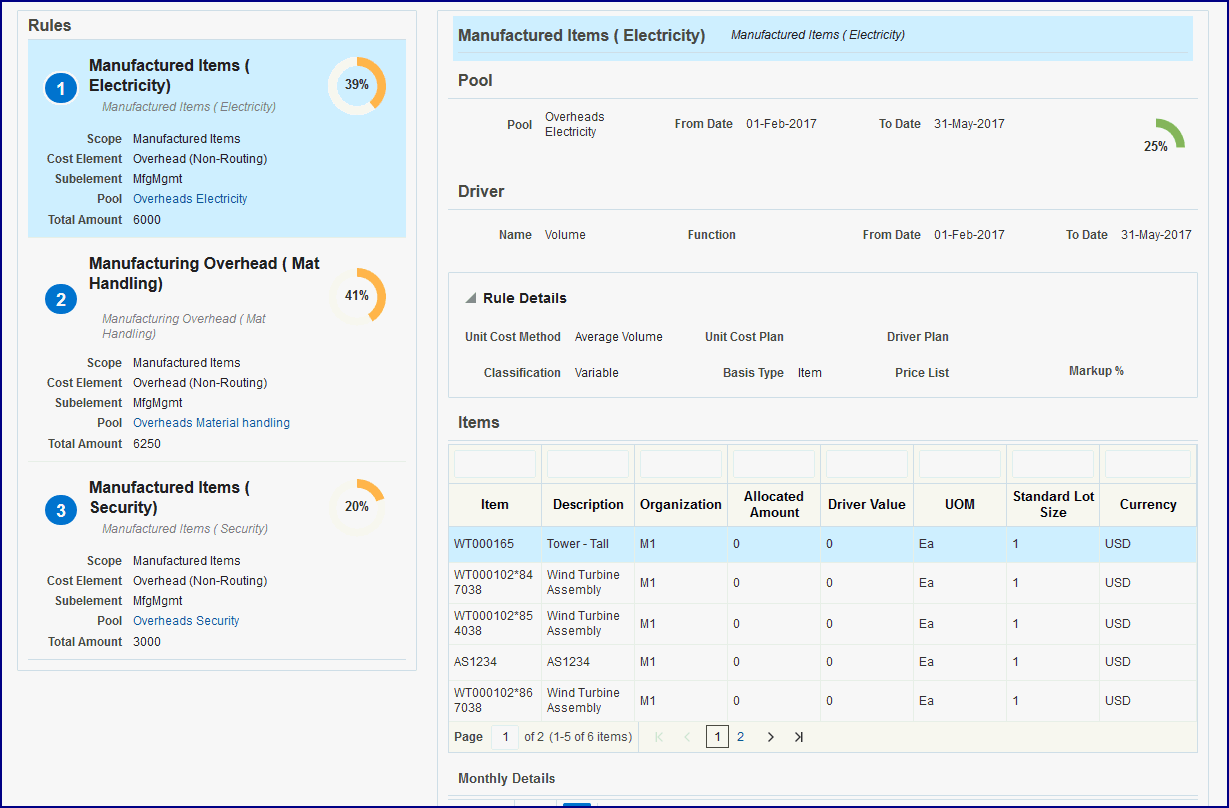Click the rule number 1 badge icon

[61, 89]
